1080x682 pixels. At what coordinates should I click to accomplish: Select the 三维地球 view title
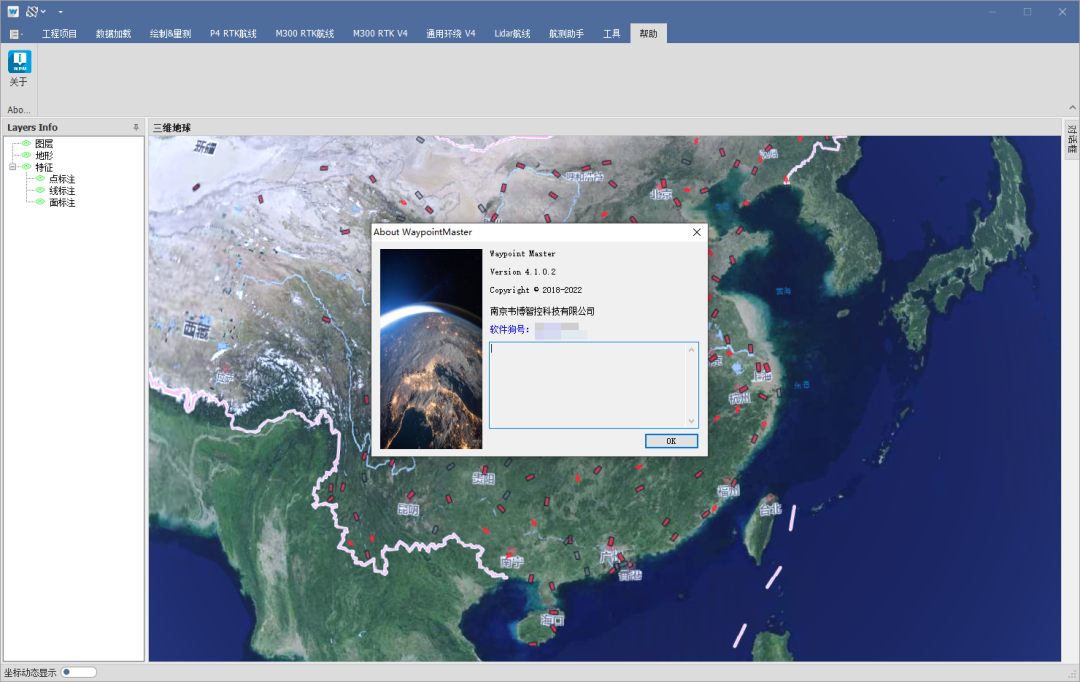click(172, 127)
